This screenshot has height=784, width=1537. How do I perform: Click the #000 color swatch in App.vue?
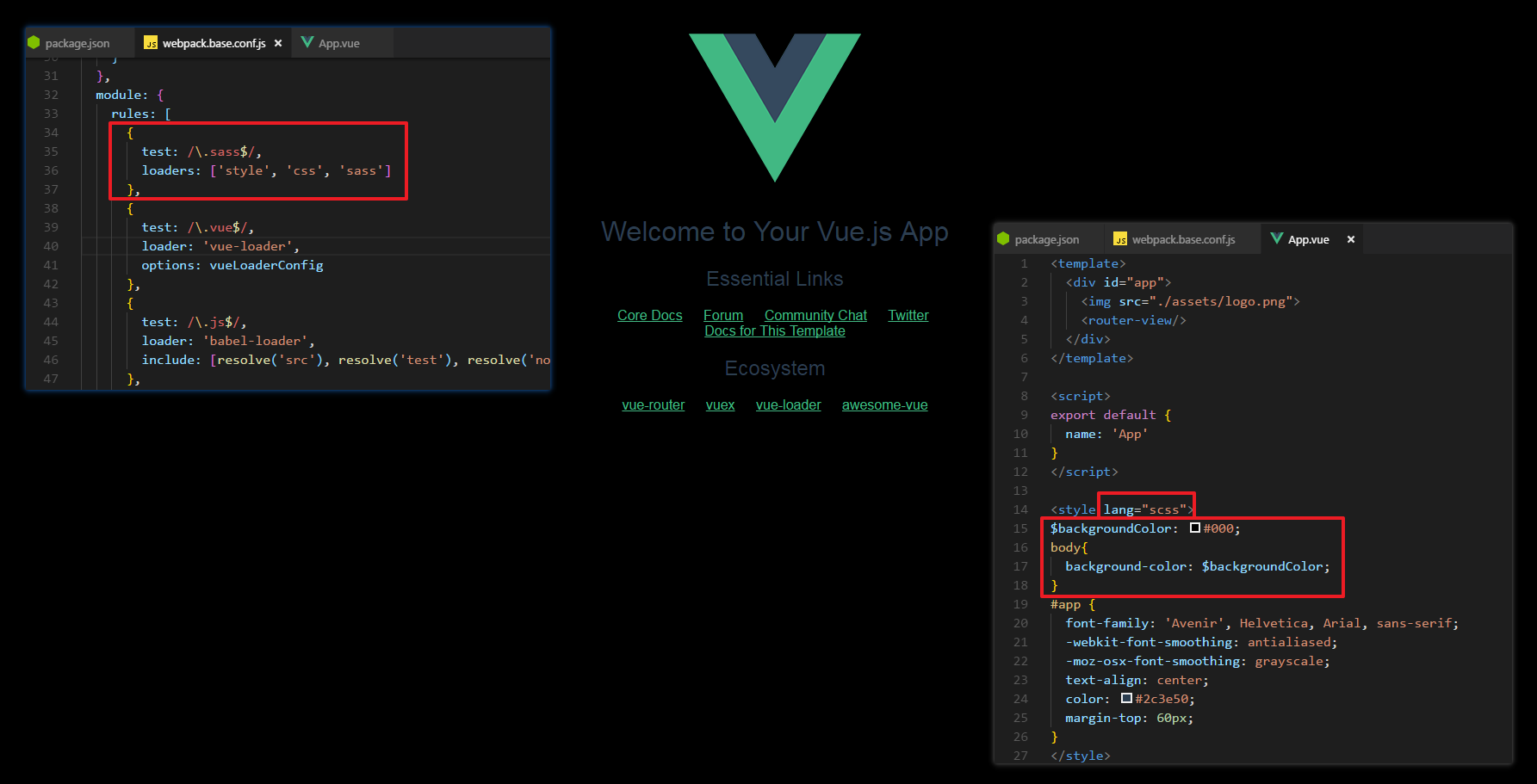[x=1195, y=528]
